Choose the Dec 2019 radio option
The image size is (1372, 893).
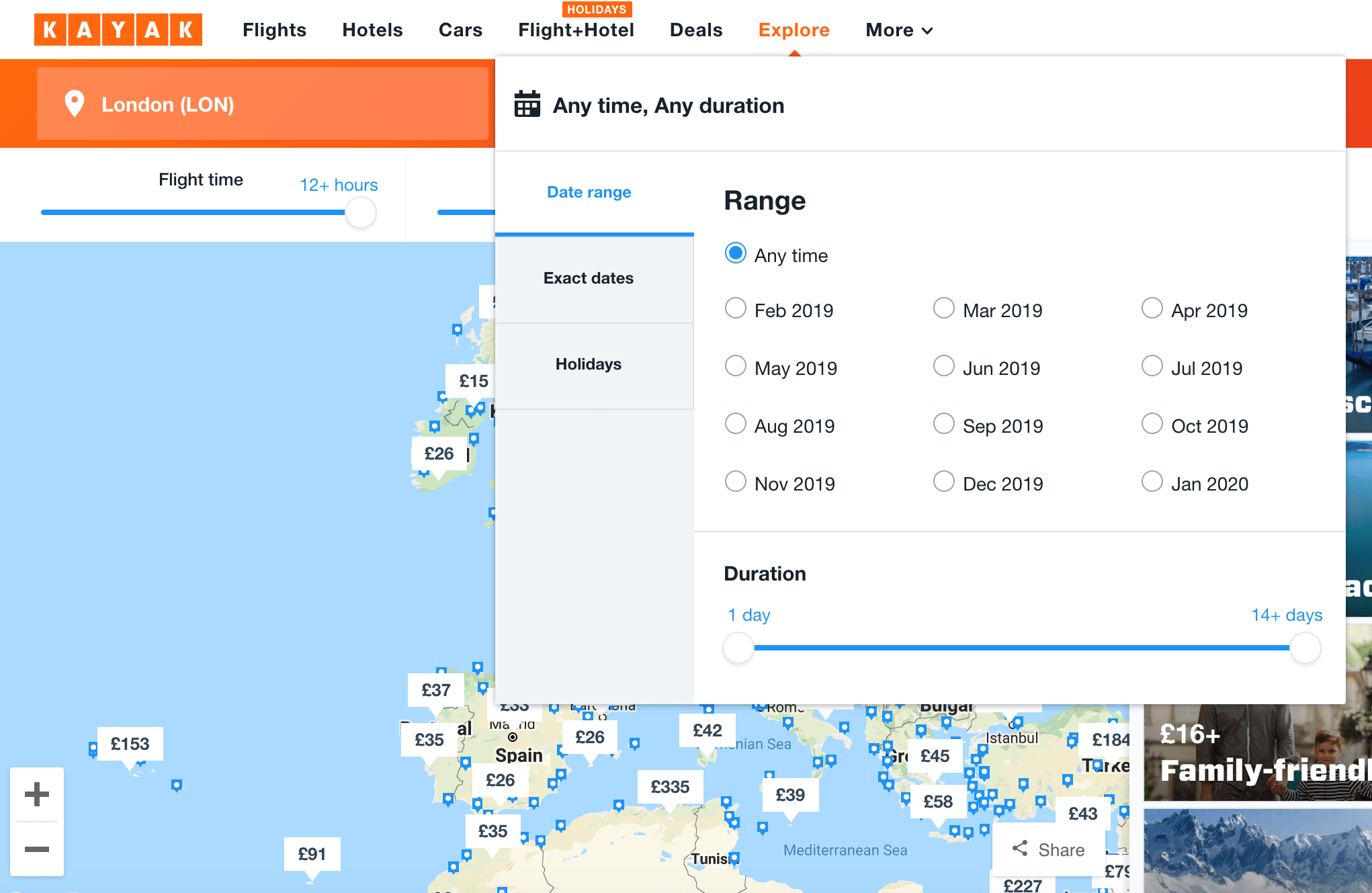pyautogui.click(x=944, y=482)
